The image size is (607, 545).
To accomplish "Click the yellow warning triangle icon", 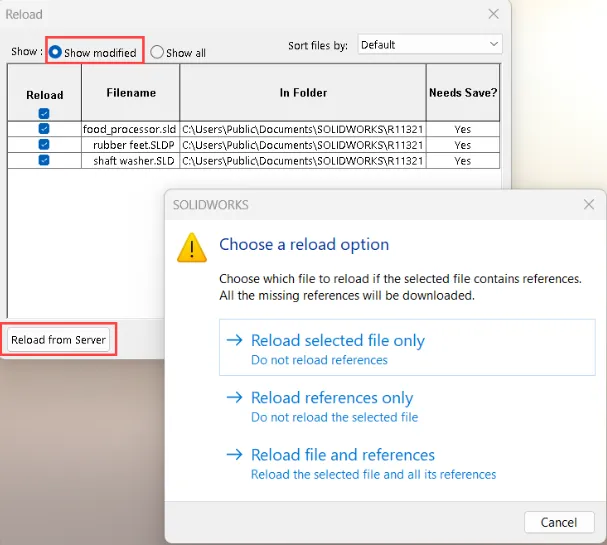I will coord(192,248).
